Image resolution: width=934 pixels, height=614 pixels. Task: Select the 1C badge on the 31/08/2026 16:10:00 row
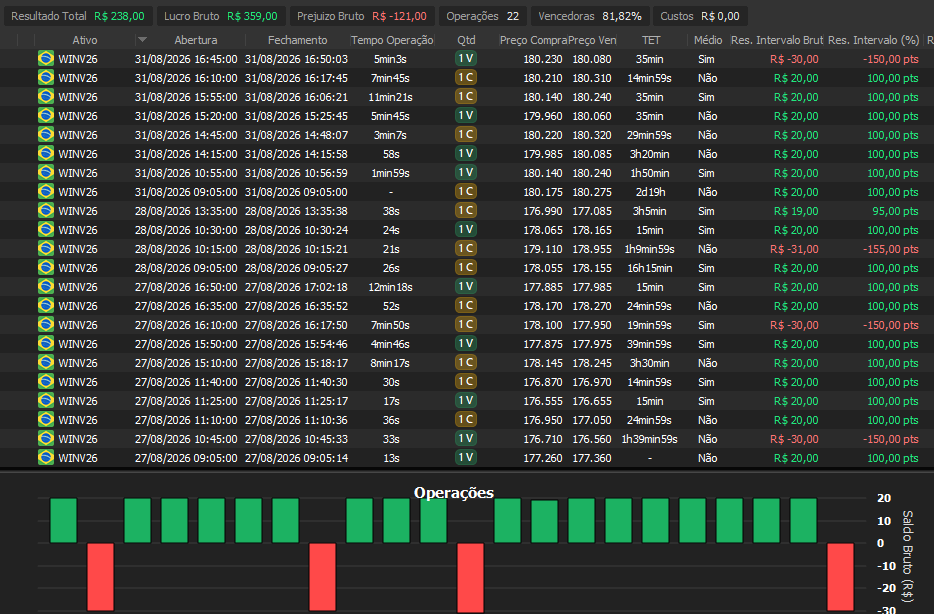pos(466,77)
